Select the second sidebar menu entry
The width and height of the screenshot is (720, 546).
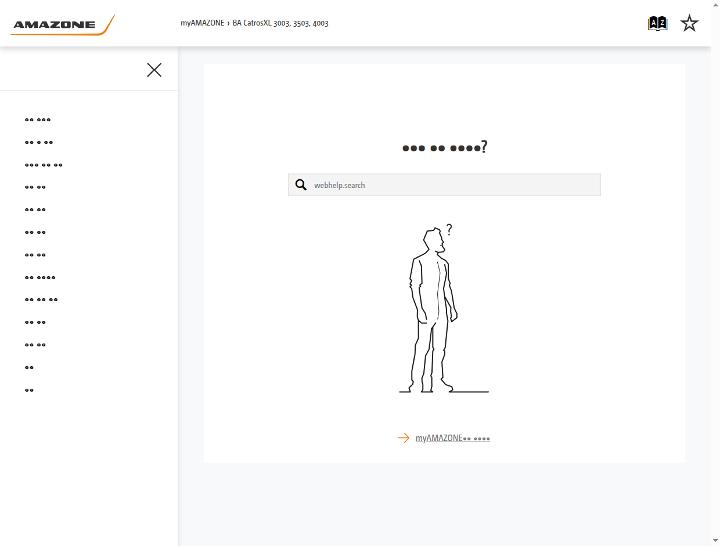39,142
